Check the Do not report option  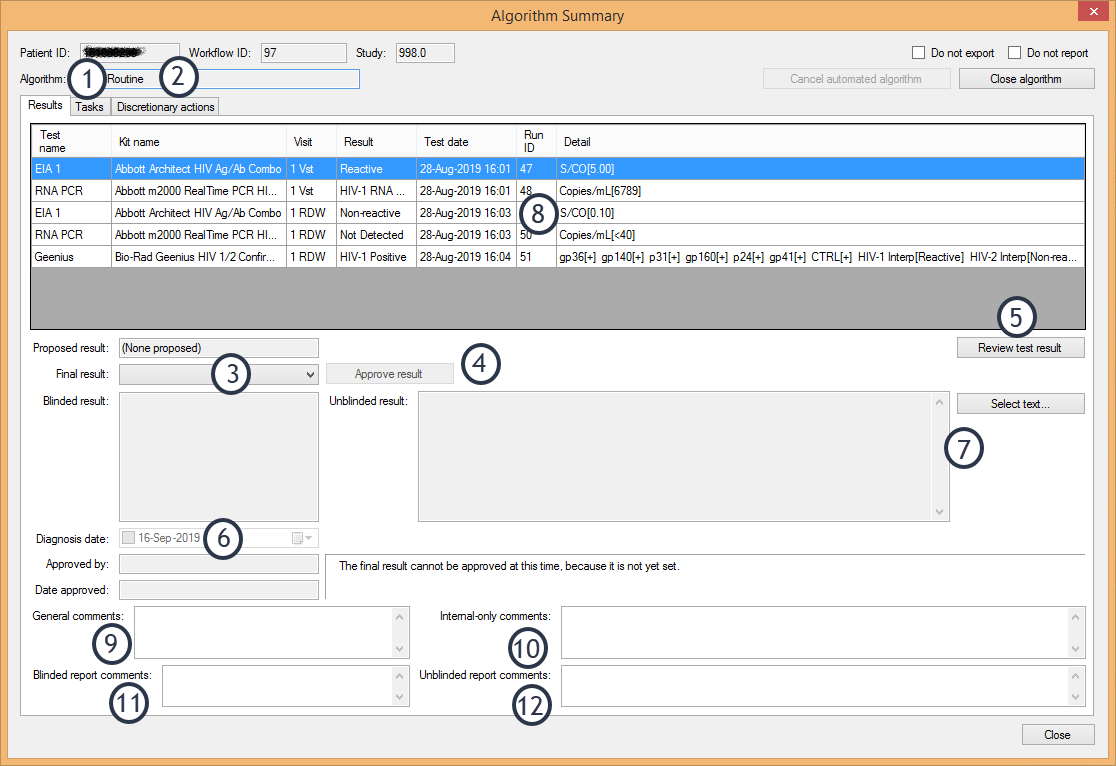point(1014,53)
